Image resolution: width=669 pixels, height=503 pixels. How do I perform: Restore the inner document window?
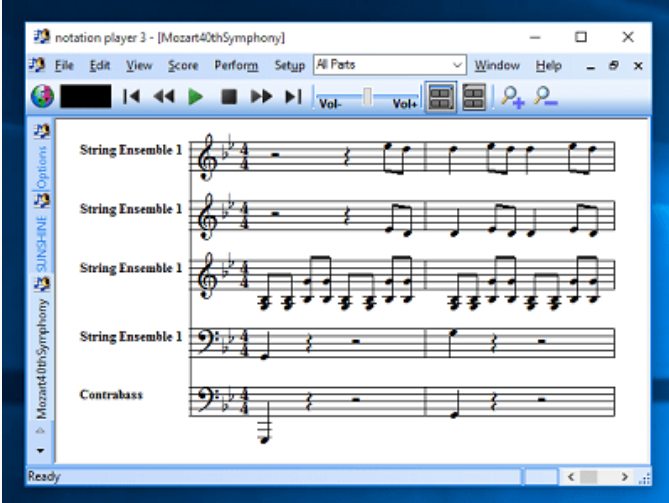[614, 66]
